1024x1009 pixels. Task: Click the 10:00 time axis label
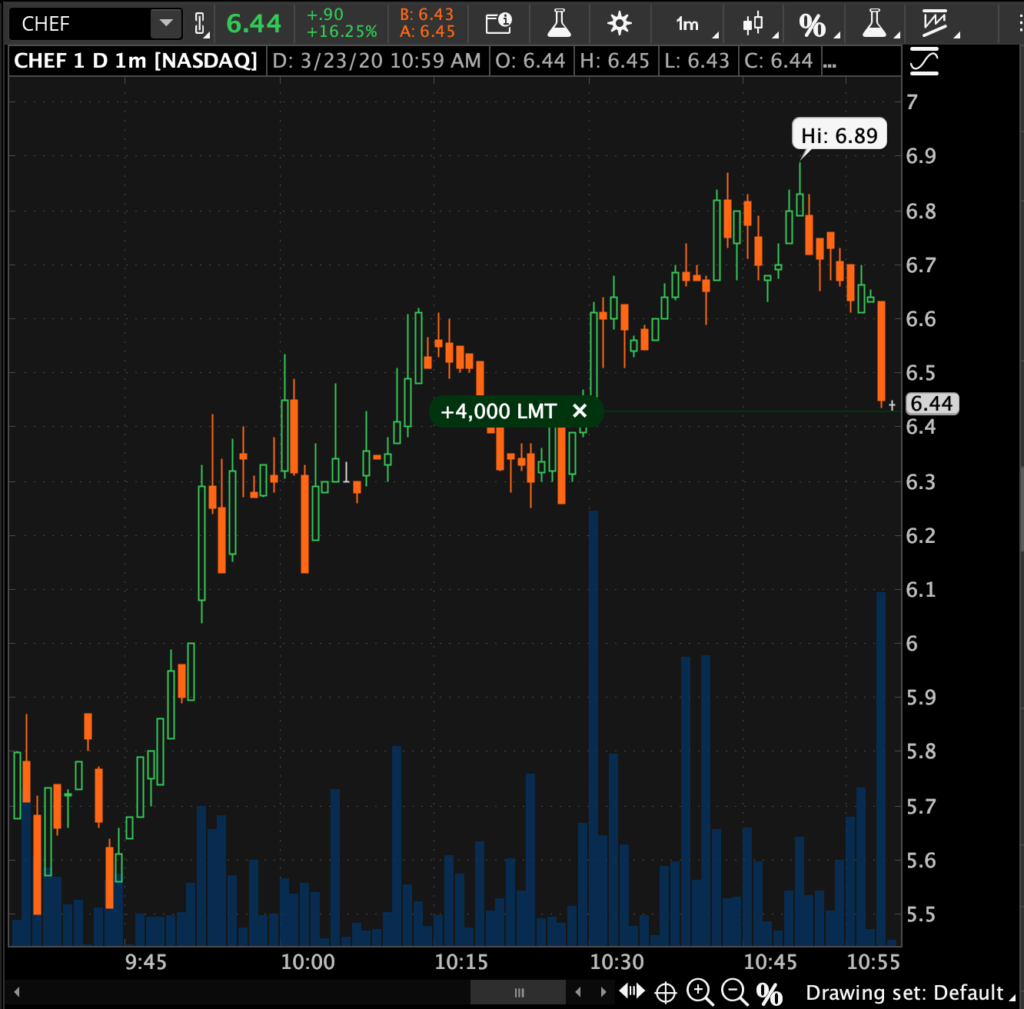tap(308, 962)
